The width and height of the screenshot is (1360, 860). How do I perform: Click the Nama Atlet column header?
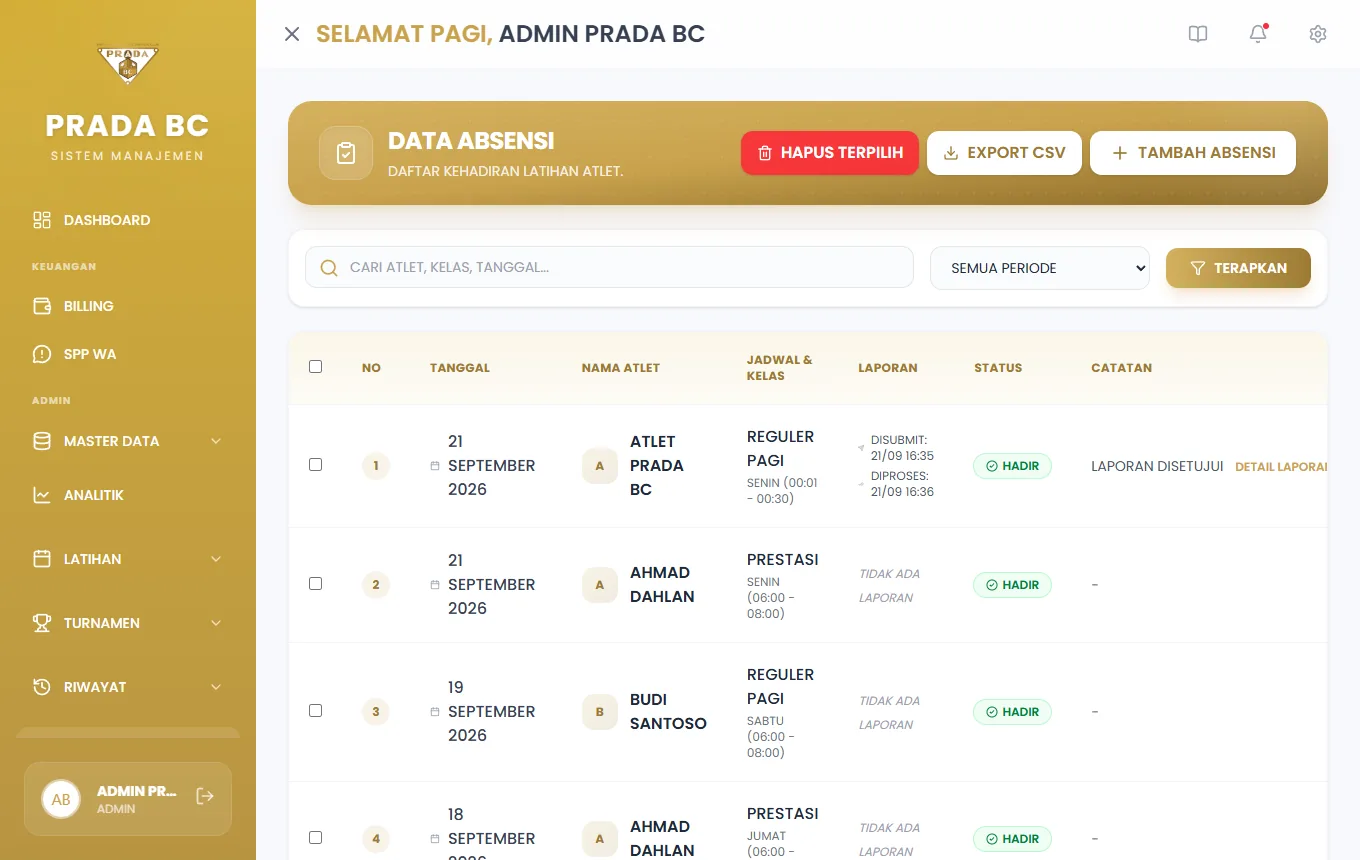[x=621, y=368]
